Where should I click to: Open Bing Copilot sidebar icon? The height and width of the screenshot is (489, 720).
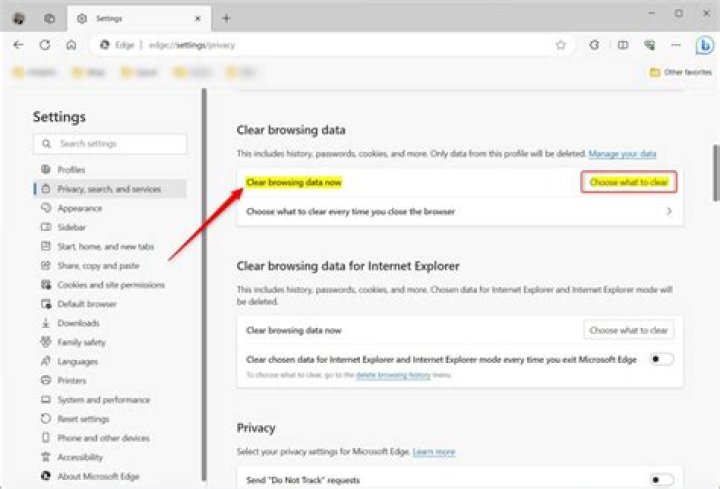704,45
